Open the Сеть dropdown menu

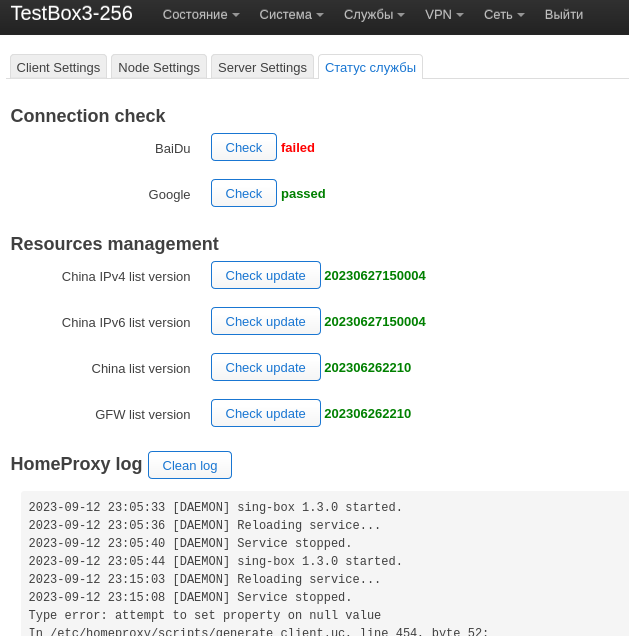pyautogui.click(x=504, y=15)
